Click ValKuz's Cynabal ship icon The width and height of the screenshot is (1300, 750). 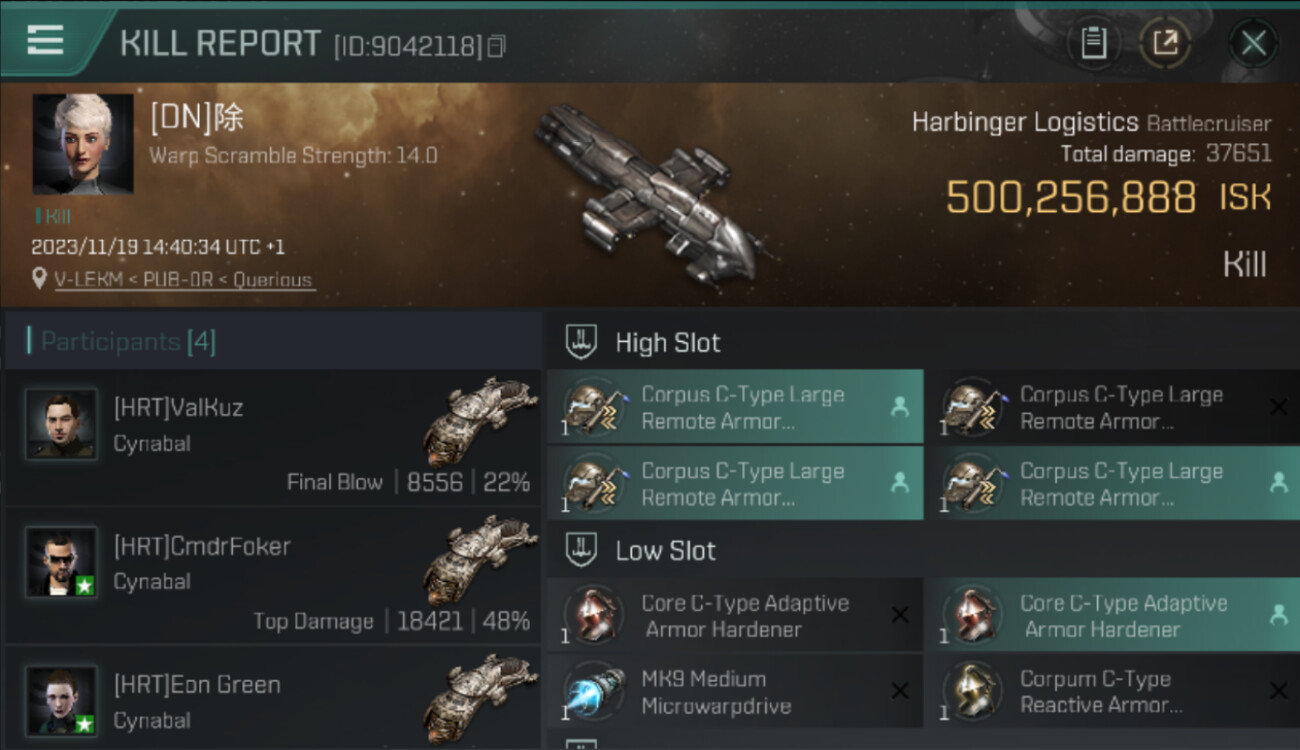point(480,421)
